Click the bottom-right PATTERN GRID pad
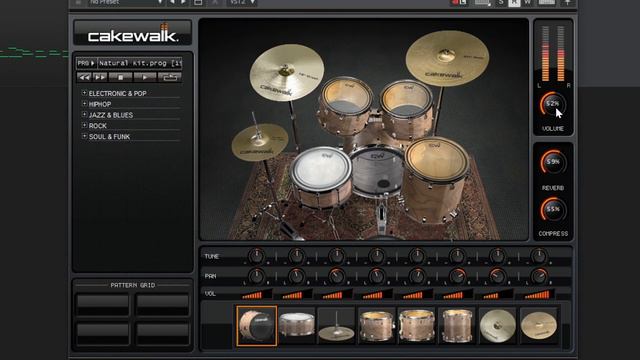640x360 pixels. click(x=162, y=334)
